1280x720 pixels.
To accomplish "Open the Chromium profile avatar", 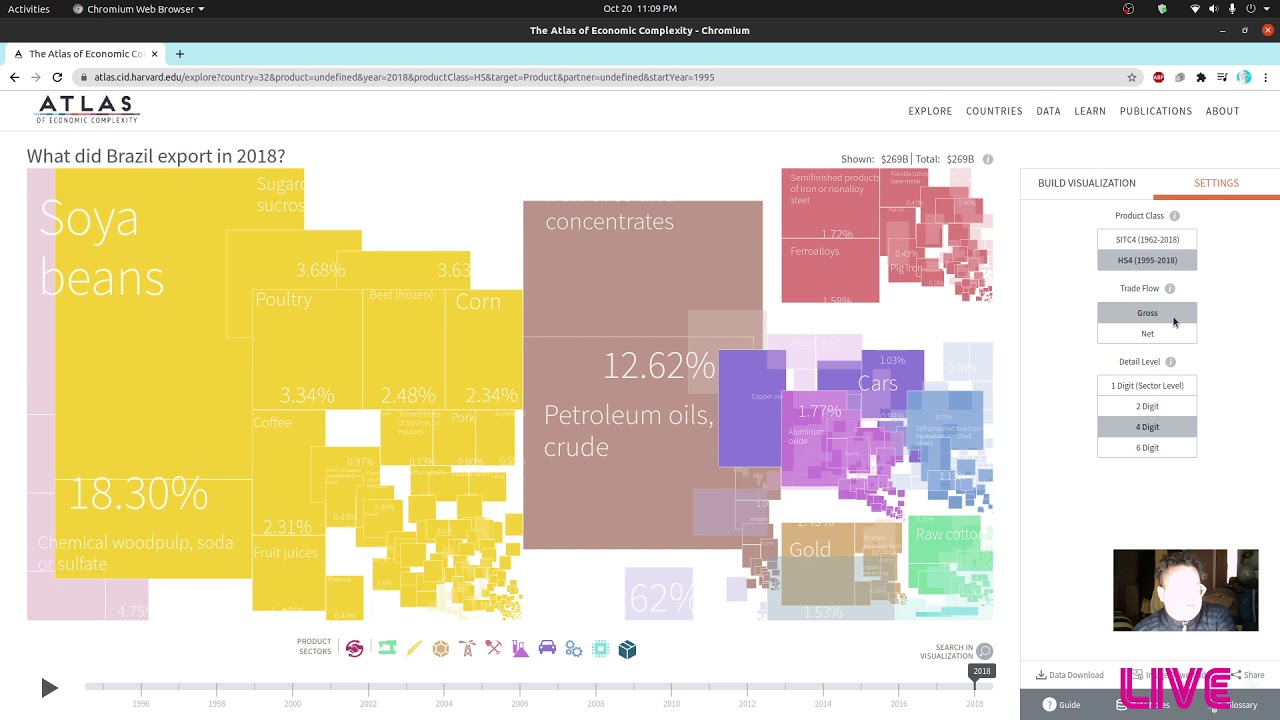I will pyautogui.click(x=1244, y=77).
